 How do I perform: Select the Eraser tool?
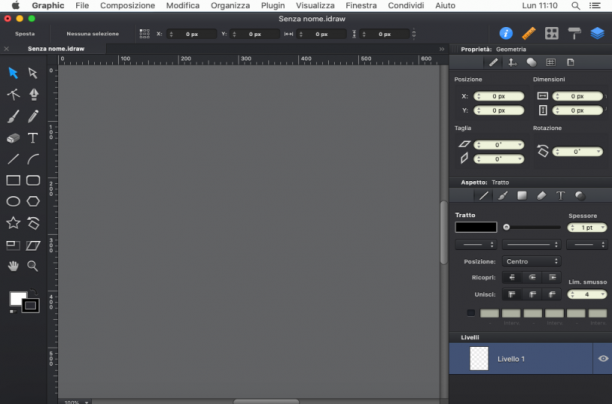click(x=13, y=138)
